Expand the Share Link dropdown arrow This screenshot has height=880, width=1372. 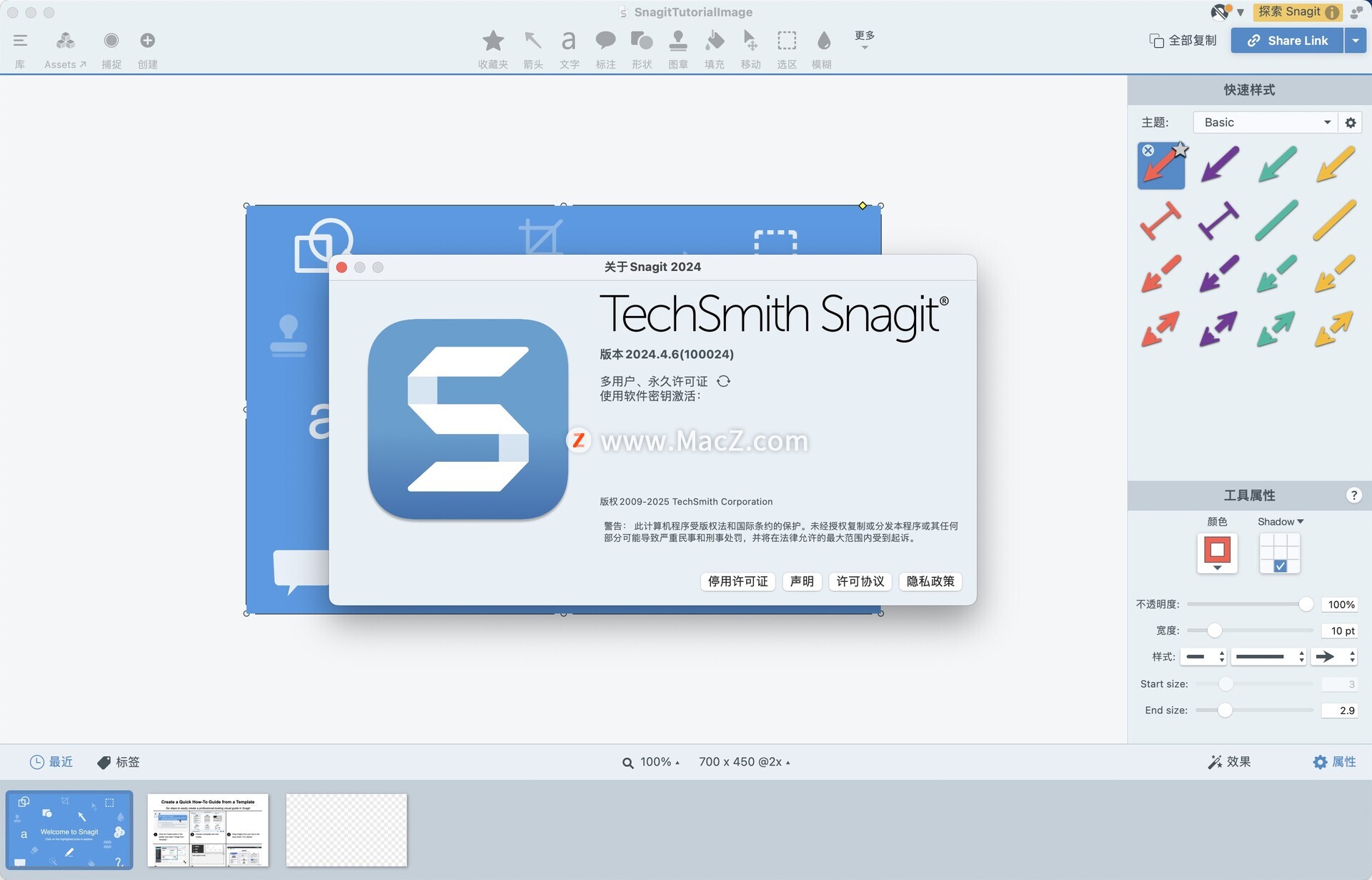[x=1356, y=41]
